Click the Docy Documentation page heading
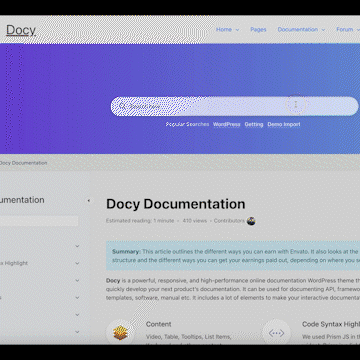Screen dimensions: 360x360 176,204
